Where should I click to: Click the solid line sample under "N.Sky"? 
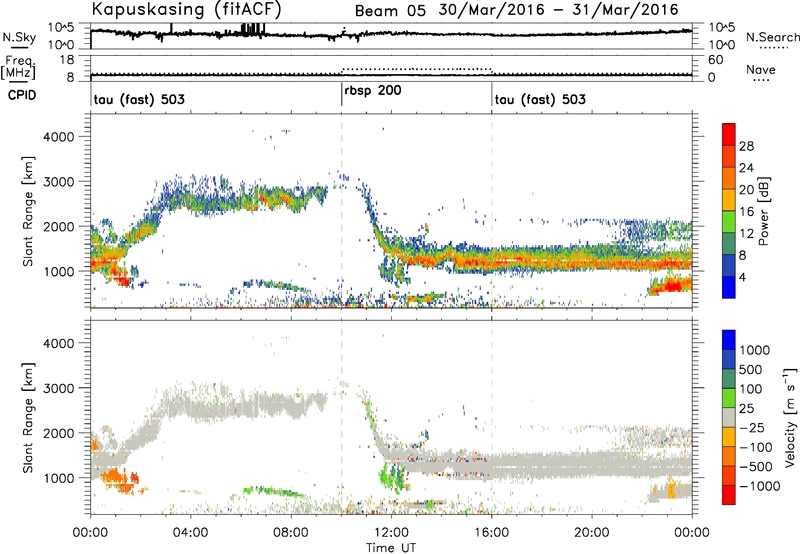(19, 48)
